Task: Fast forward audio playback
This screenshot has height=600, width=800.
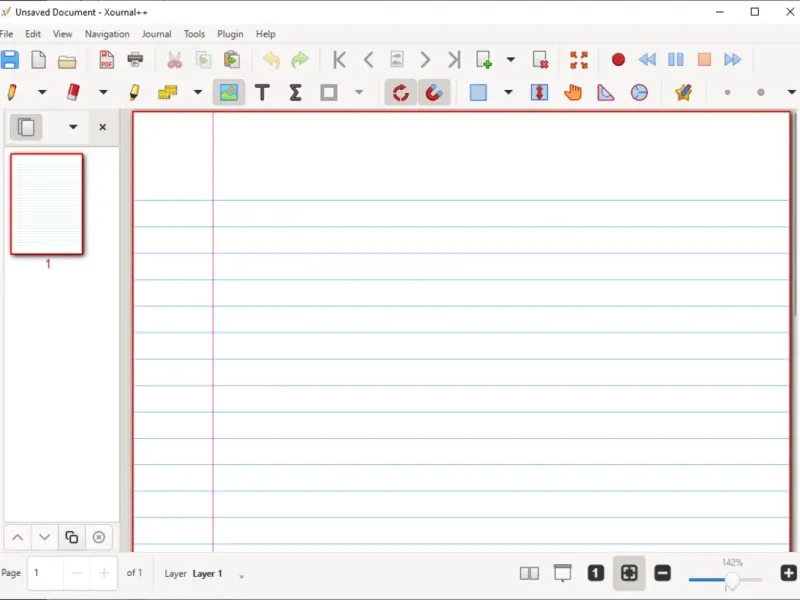Action: 733,60
